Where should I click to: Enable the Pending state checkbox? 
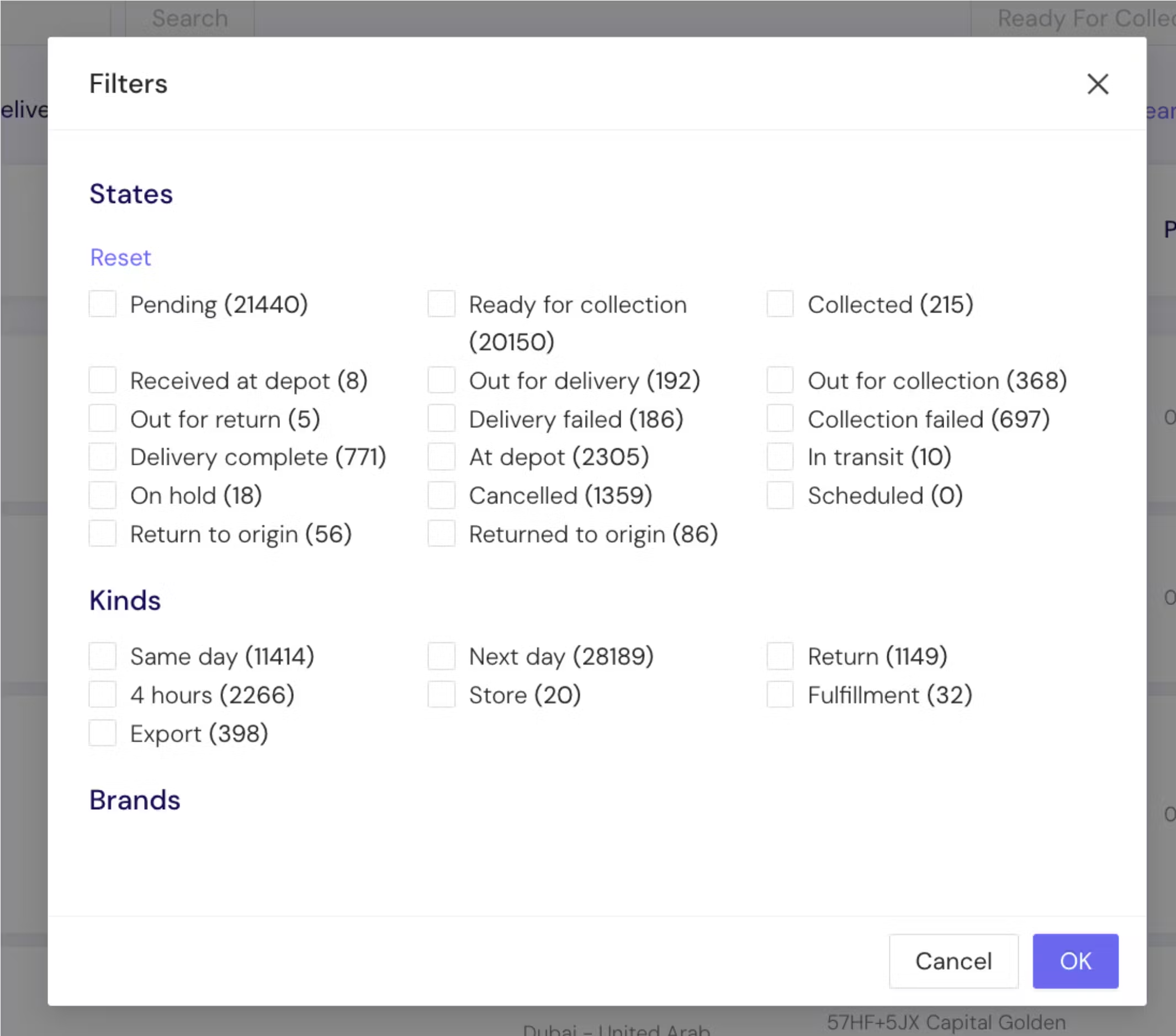click(x=102, y=304)
